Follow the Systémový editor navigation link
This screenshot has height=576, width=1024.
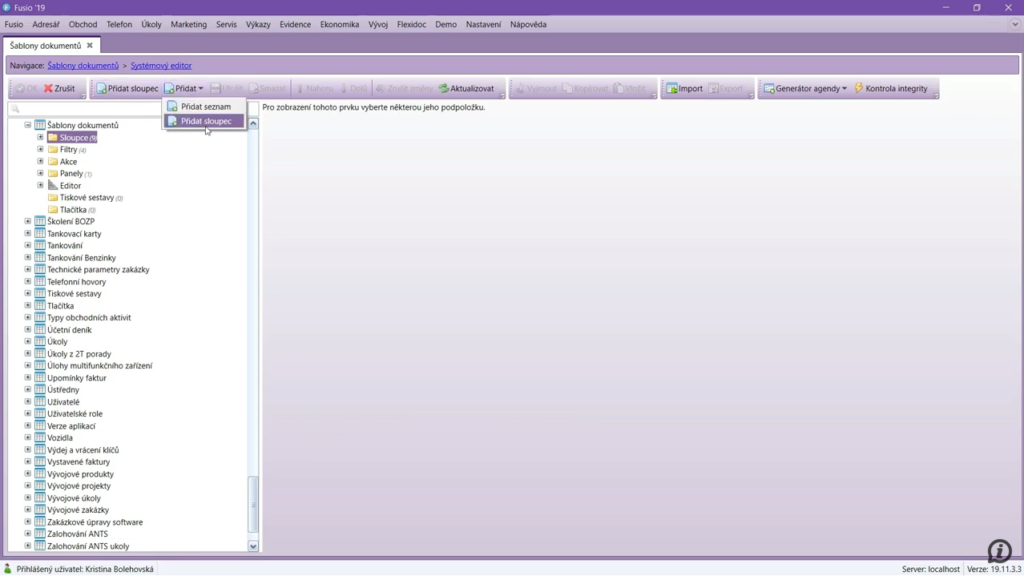pos(161,66)
